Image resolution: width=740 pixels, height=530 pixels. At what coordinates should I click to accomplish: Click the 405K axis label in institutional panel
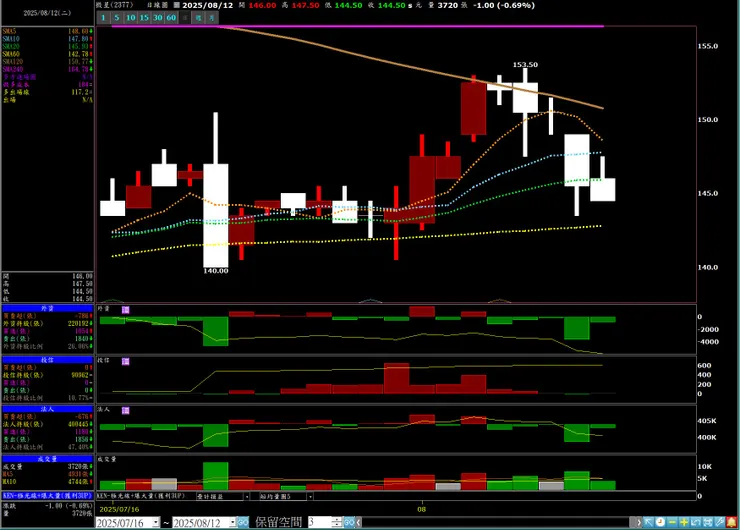click(707, 421)
